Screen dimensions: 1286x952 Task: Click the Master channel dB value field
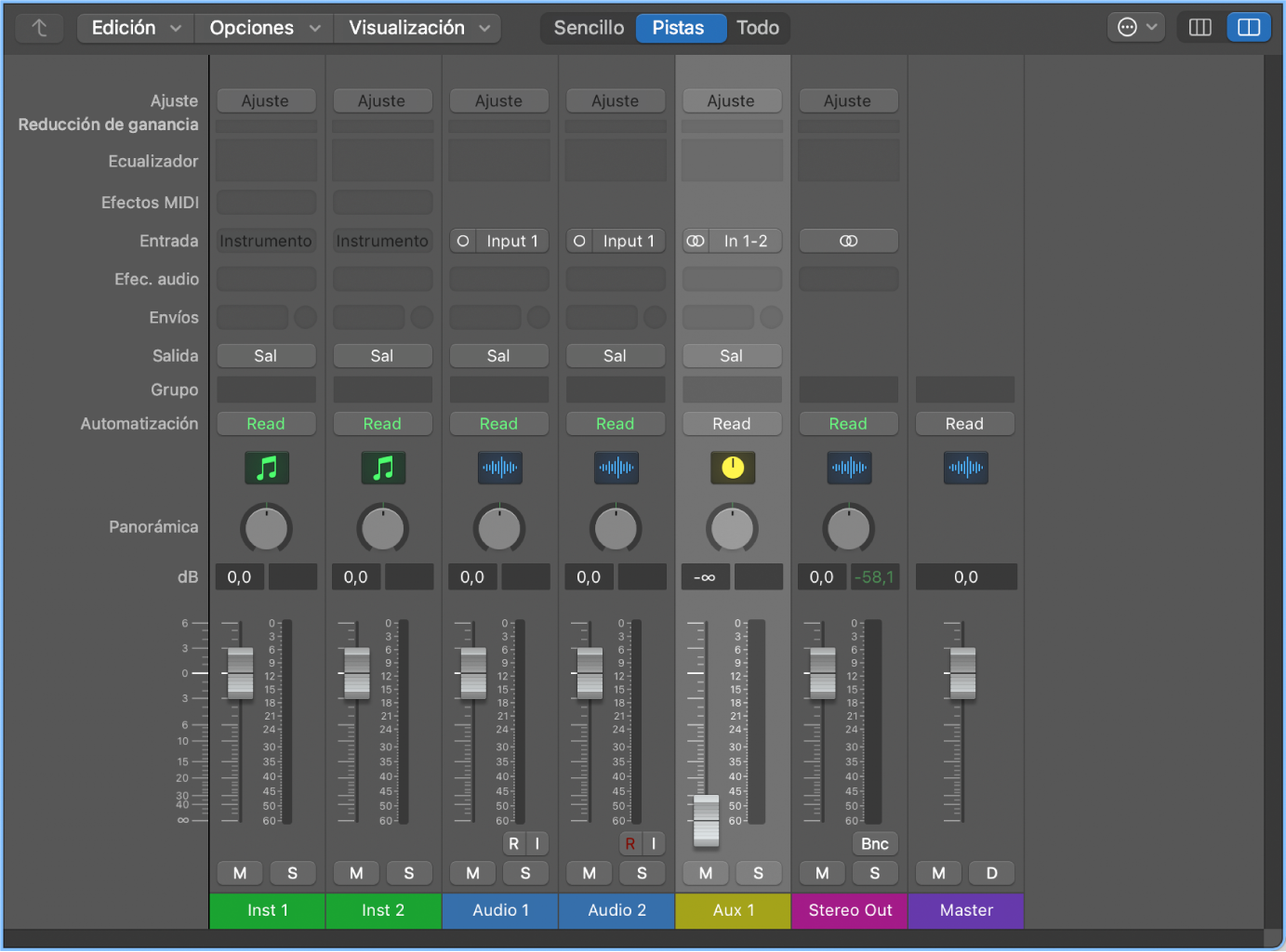(x=965, y=577)
